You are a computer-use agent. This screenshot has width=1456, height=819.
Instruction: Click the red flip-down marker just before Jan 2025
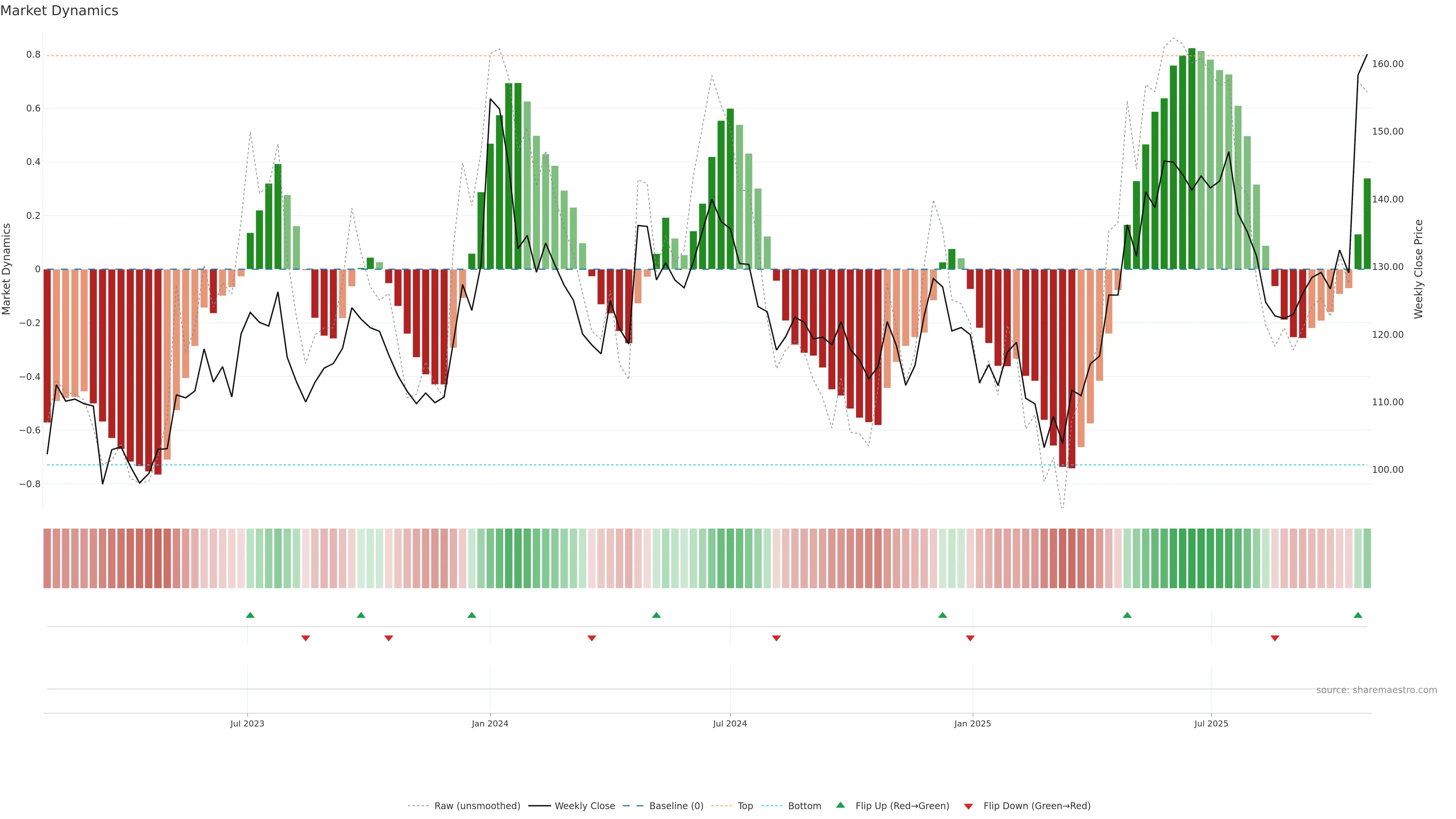[970, 638]
